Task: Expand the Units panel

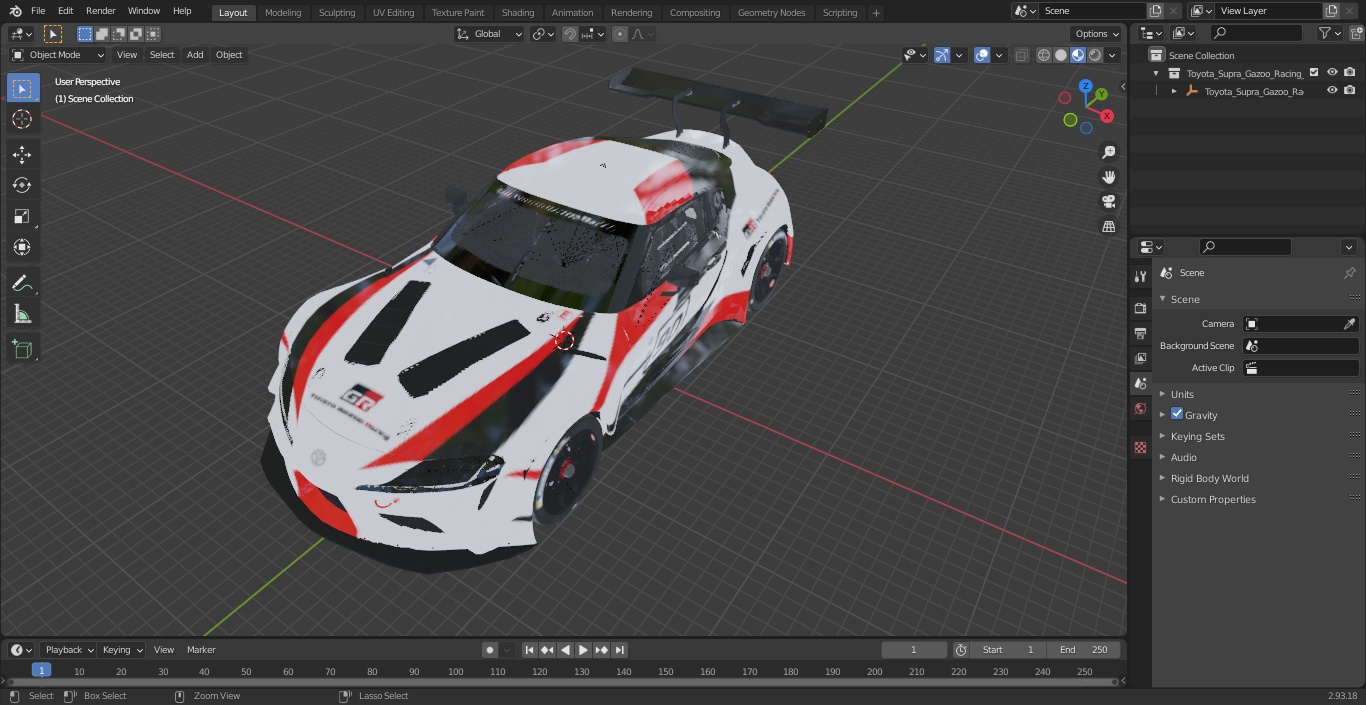Action: coord(1182,394)
